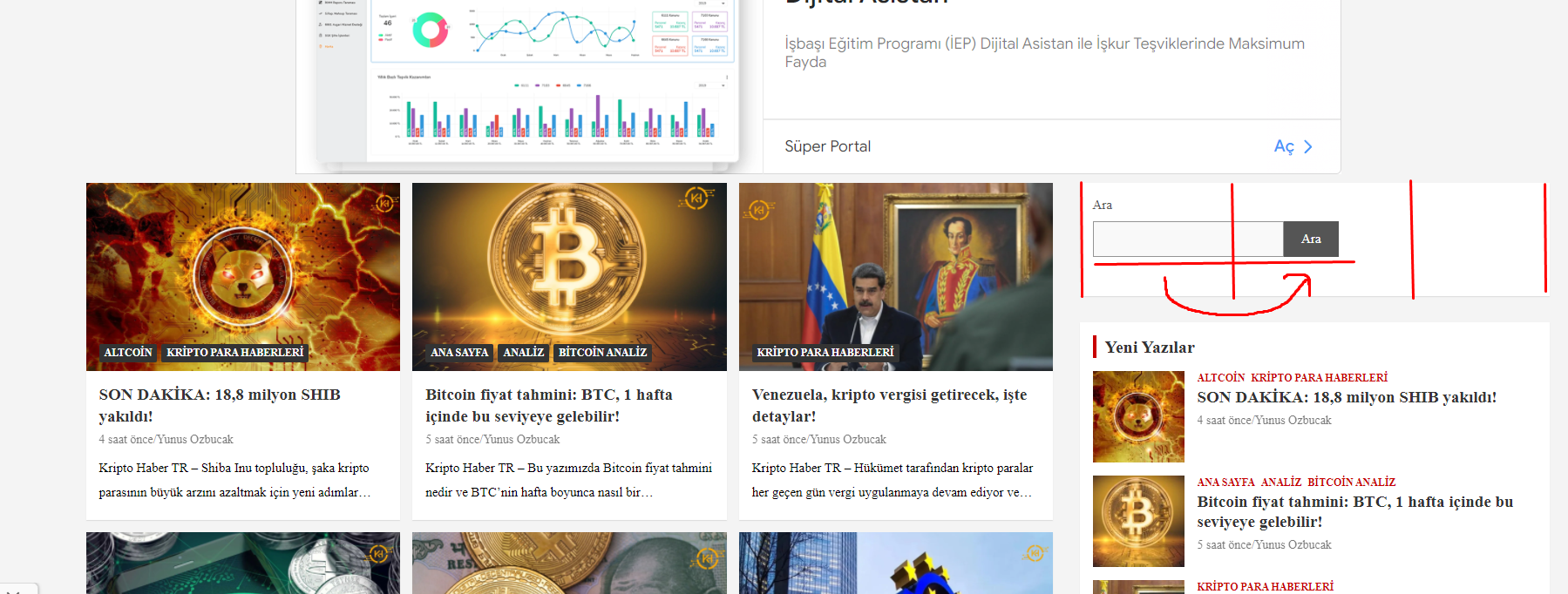The width and height of the screenshot is (1568, 594).
Task: Click the Aç chevron arrow icon
Action: point(1307,147)
